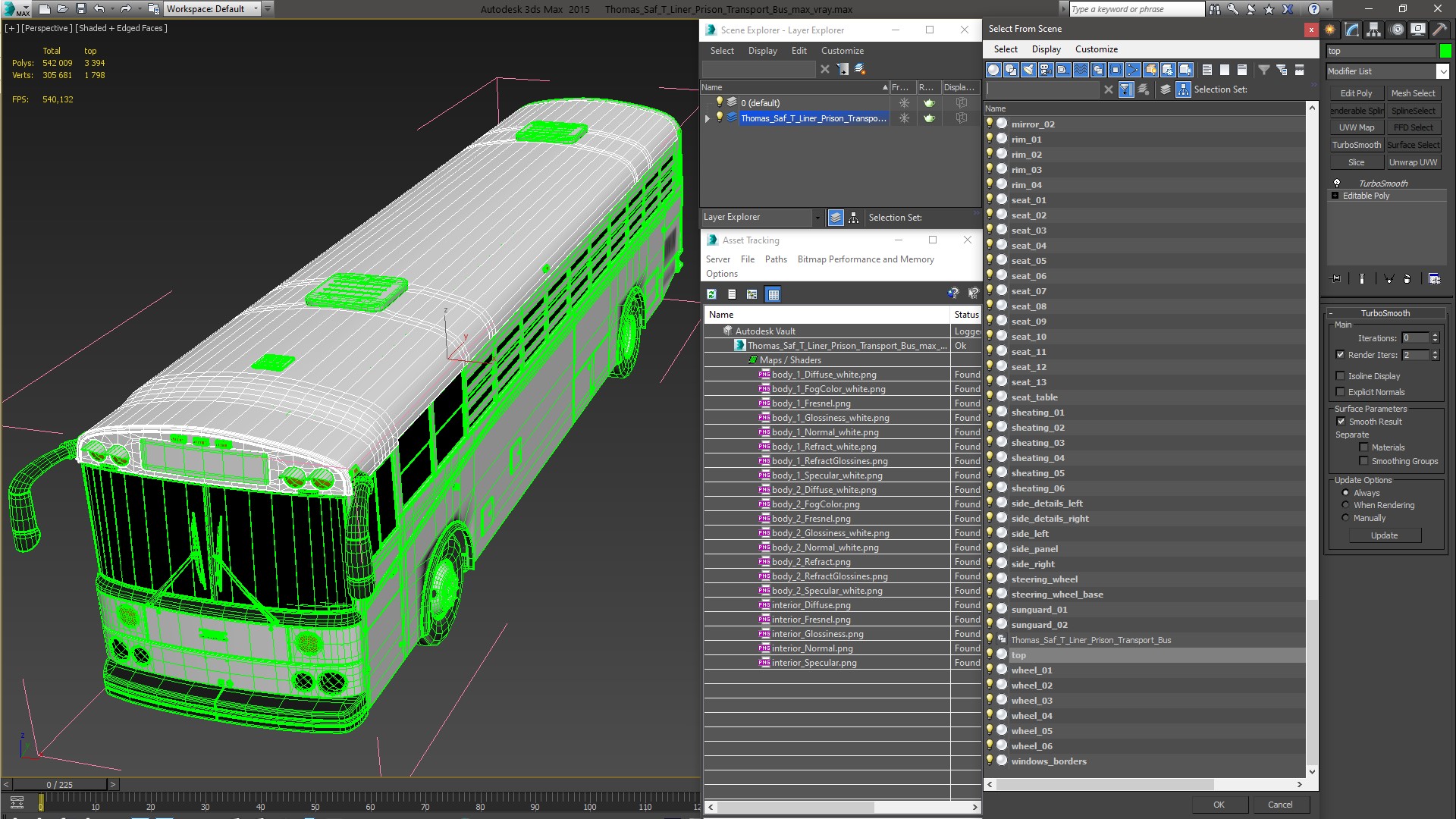Click the Cancel button in Select From Scene

point(1280,805)
